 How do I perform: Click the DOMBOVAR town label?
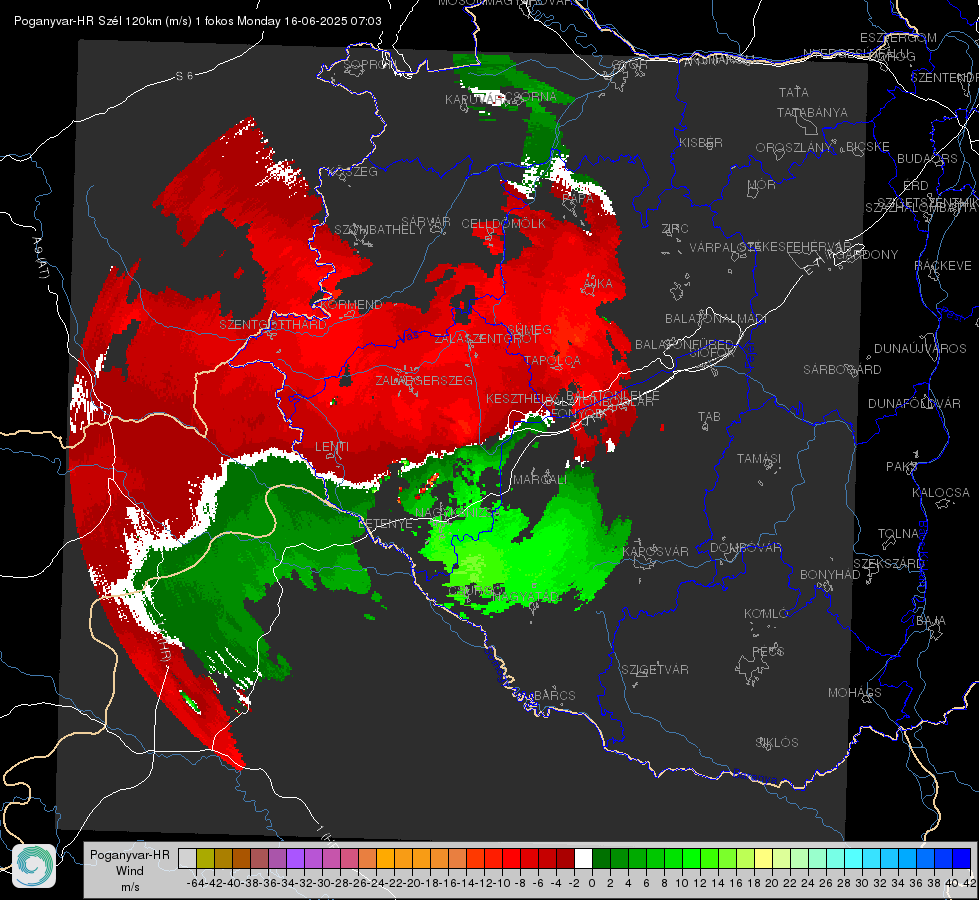tap(745, 548)
